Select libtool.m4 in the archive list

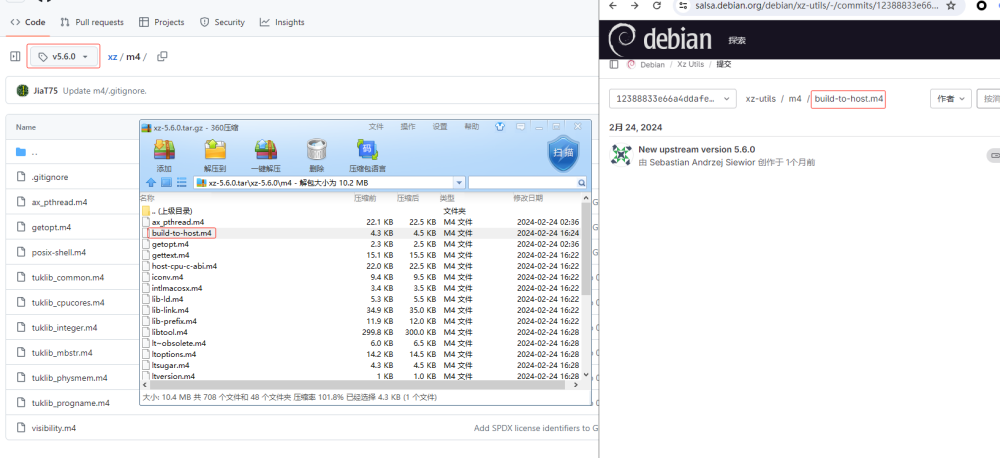170,332
